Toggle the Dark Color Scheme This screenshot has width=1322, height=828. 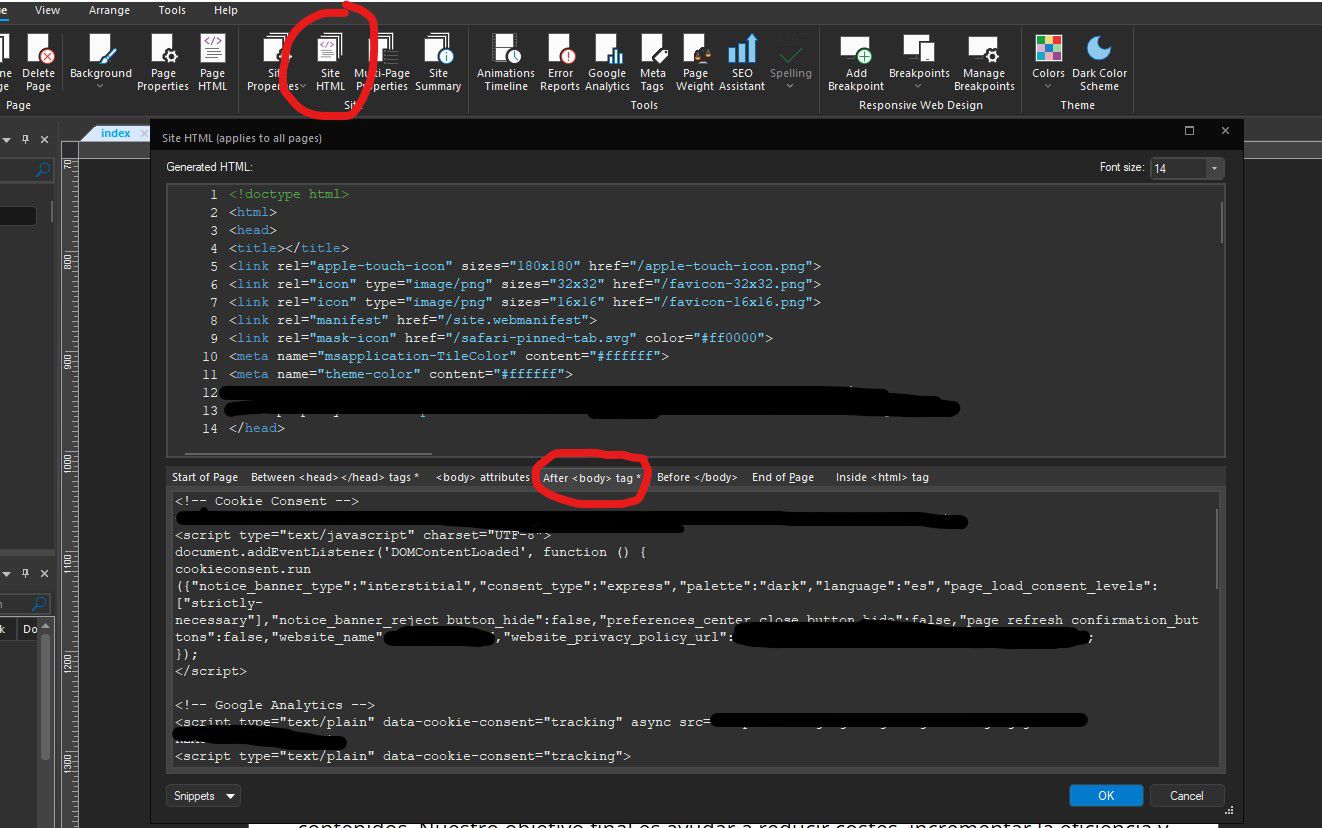pos(1099,63)
